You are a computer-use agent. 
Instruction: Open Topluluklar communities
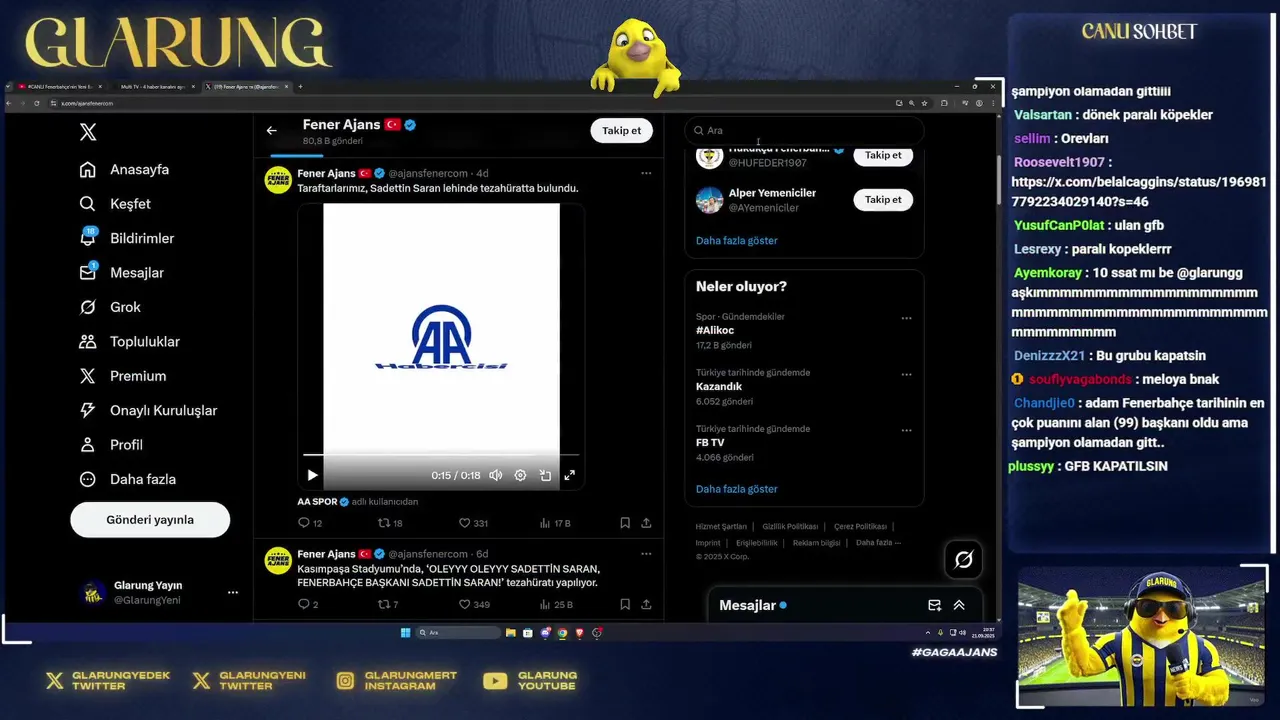[x=130, y=342]
